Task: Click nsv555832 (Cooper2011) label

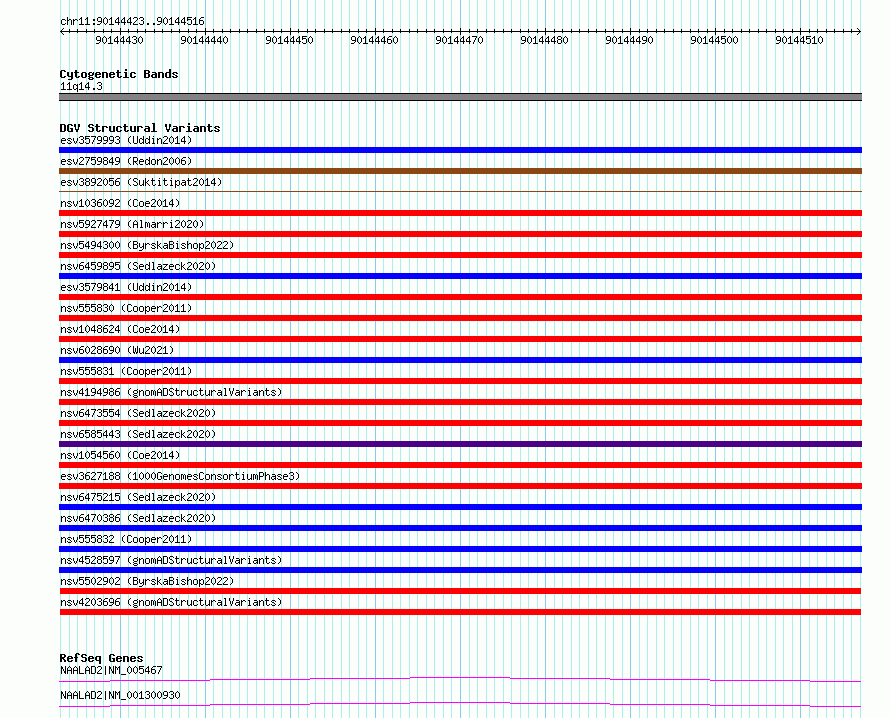Action: click(x=126, y=539)
